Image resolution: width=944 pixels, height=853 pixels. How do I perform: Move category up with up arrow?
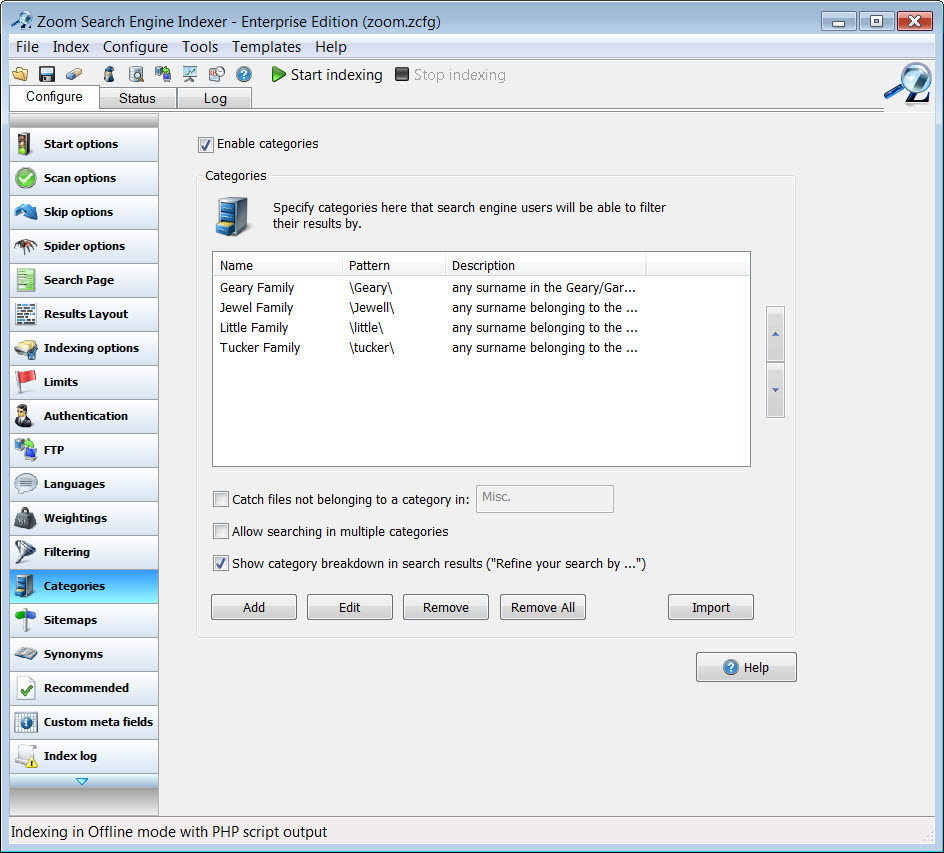775,334
